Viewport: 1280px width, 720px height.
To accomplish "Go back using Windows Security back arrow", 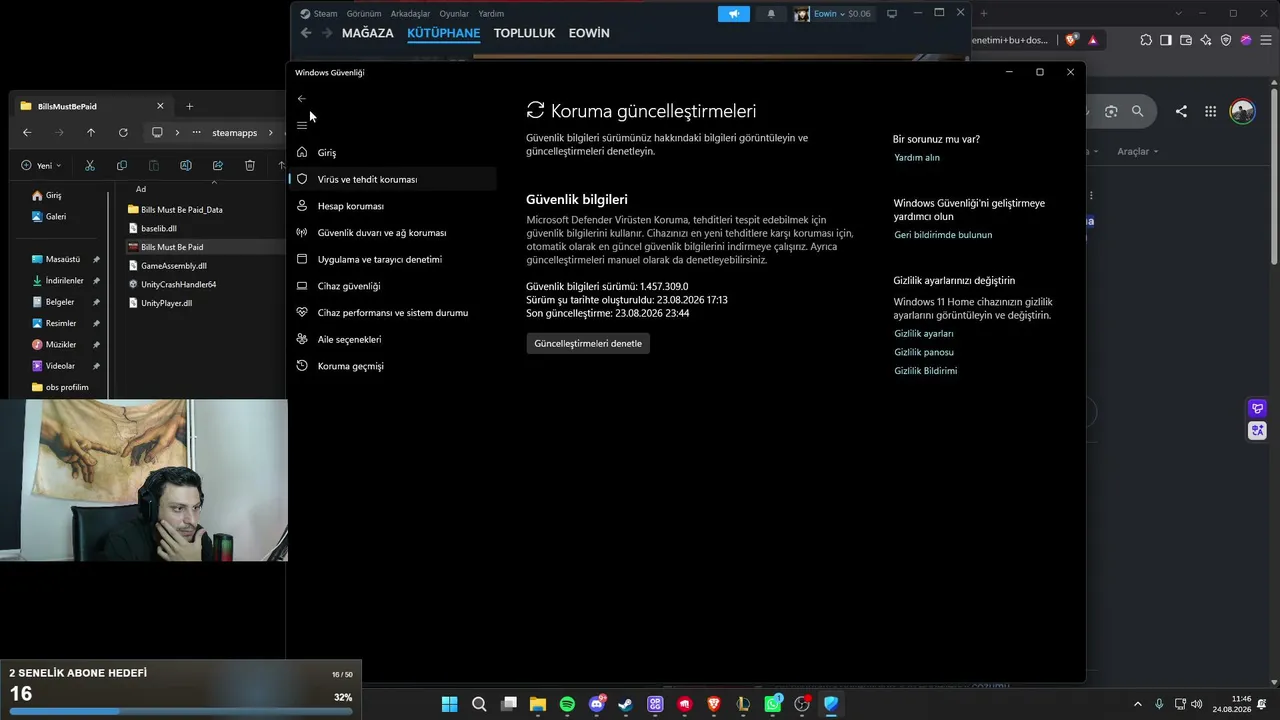I will coord(302,99).
